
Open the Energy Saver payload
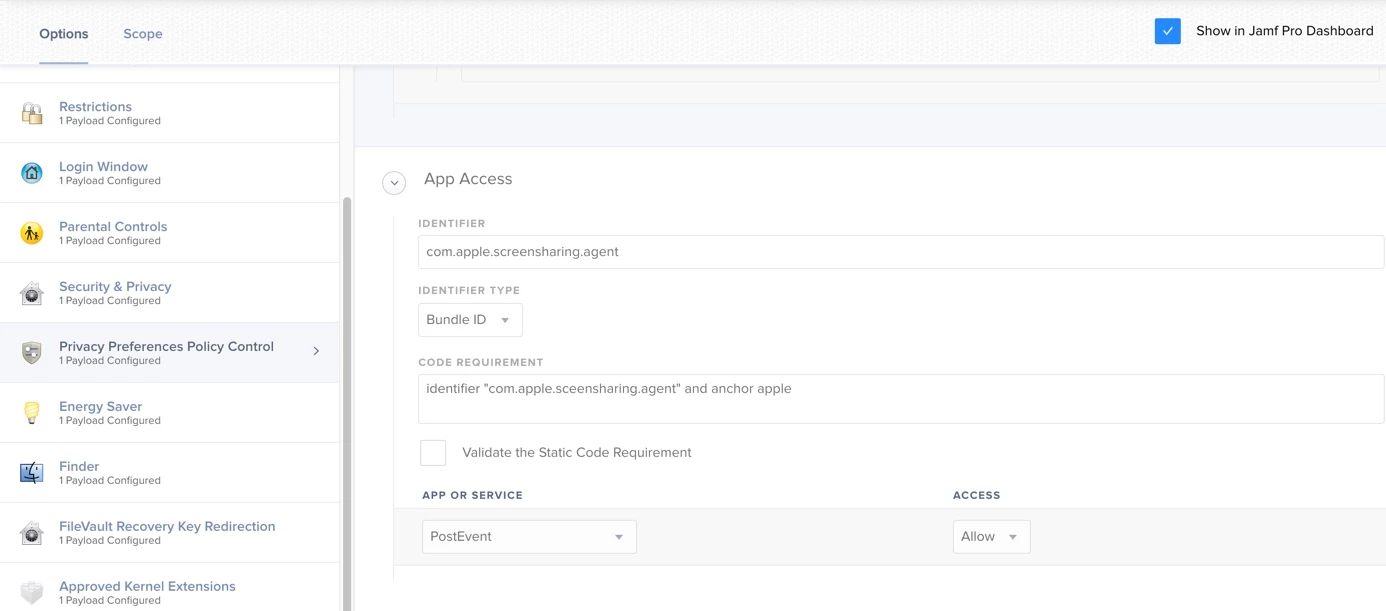tap(170, 413)
